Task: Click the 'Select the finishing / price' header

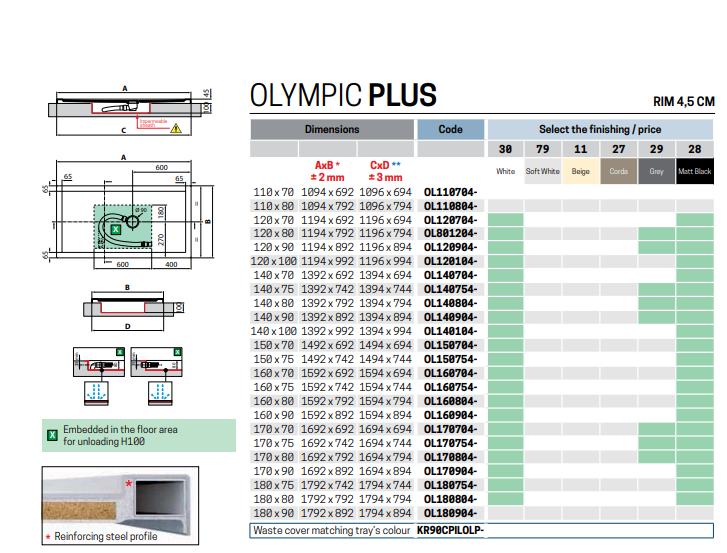Action: pos(600,129)
